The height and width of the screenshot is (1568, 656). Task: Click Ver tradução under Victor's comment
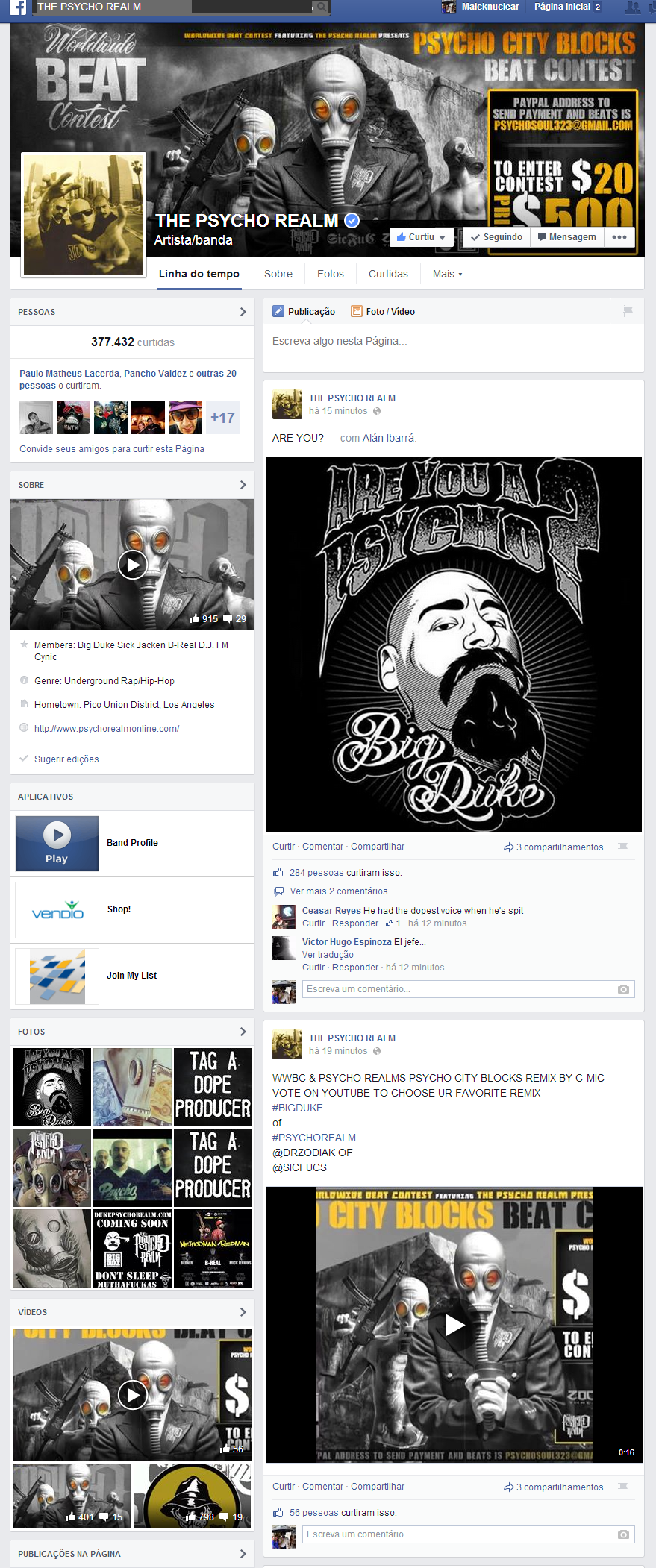pyautogui.click(x=328, y=955)
